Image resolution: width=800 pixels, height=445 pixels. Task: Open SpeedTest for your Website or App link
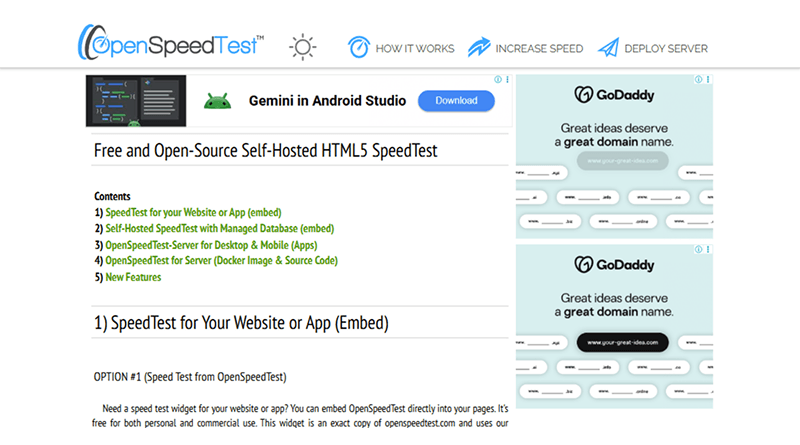193,212
